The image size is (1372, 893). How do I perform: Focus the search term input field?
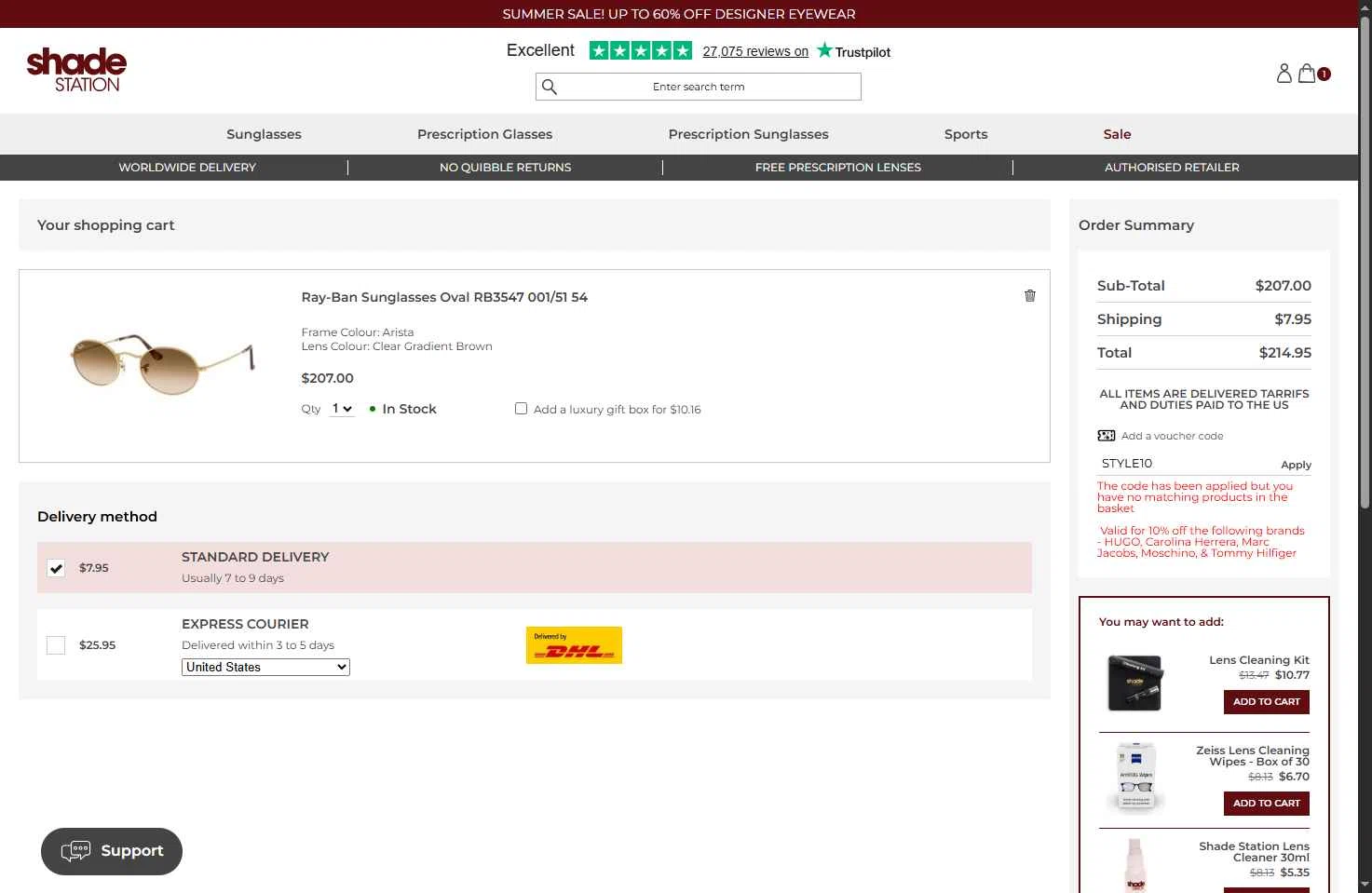coord(699,87)
